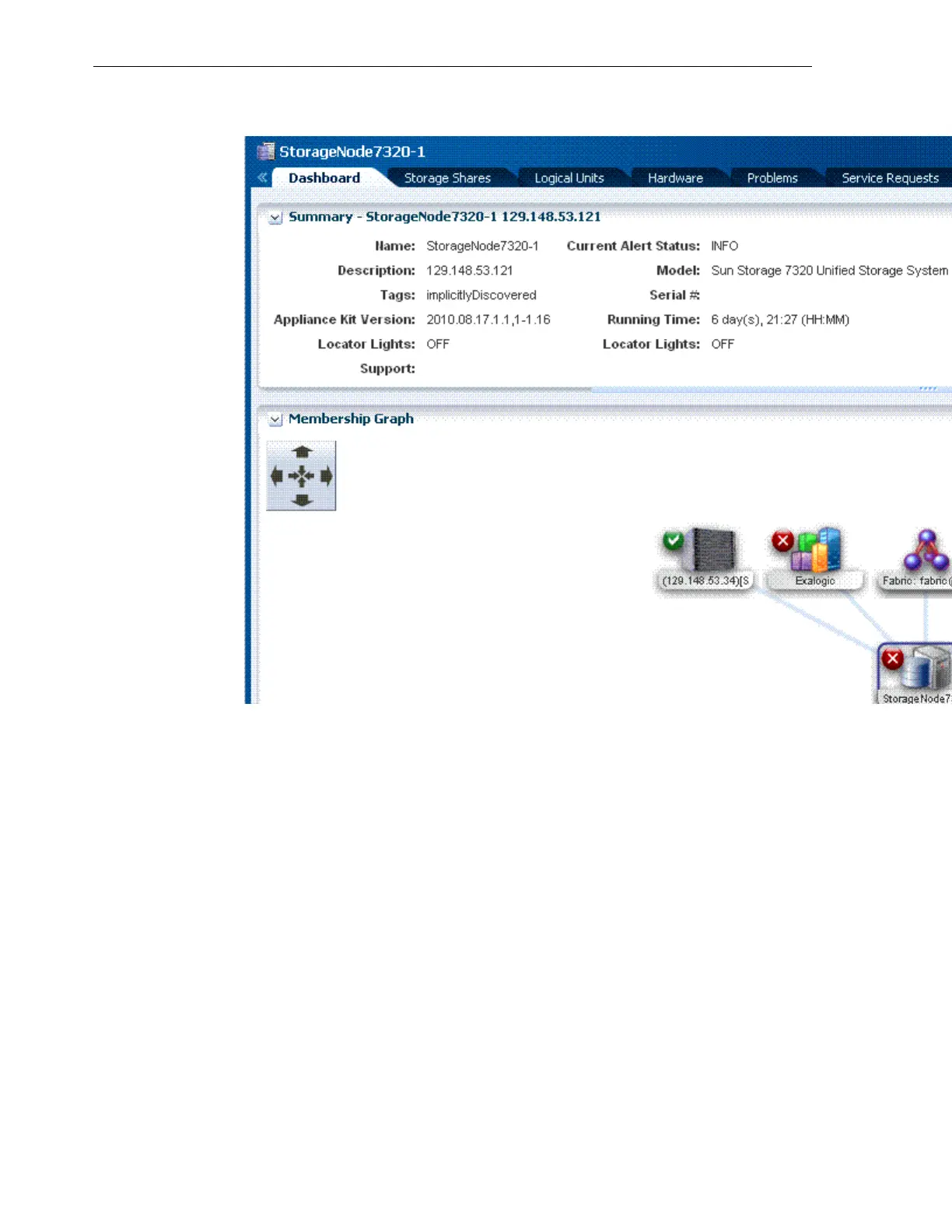
Task: Center the membership graph view
Action: coord(301,476)
